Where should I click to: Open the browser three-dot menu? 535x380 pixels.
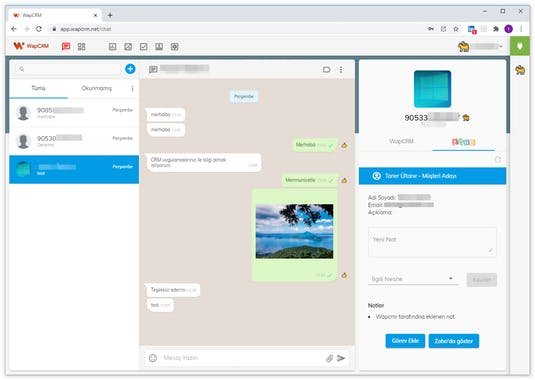click(521, 29)
